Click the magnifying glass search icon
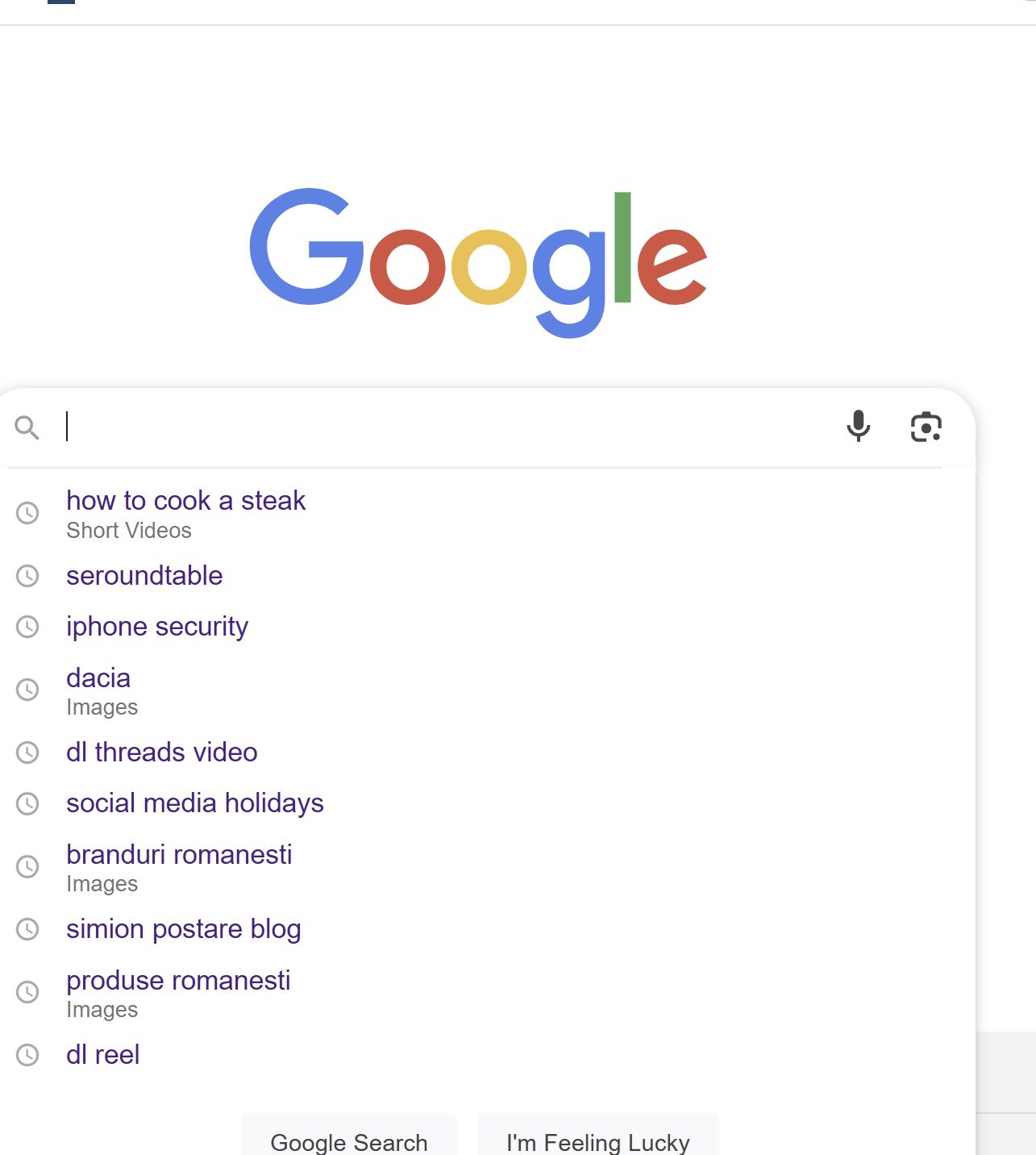 click(x=28, y=427)
